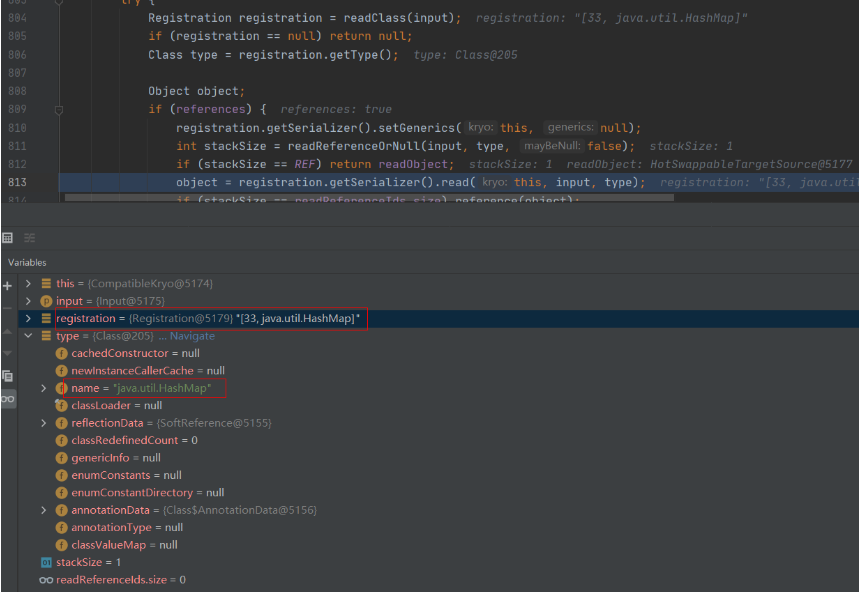Click the fold marker at line 809

59,109
